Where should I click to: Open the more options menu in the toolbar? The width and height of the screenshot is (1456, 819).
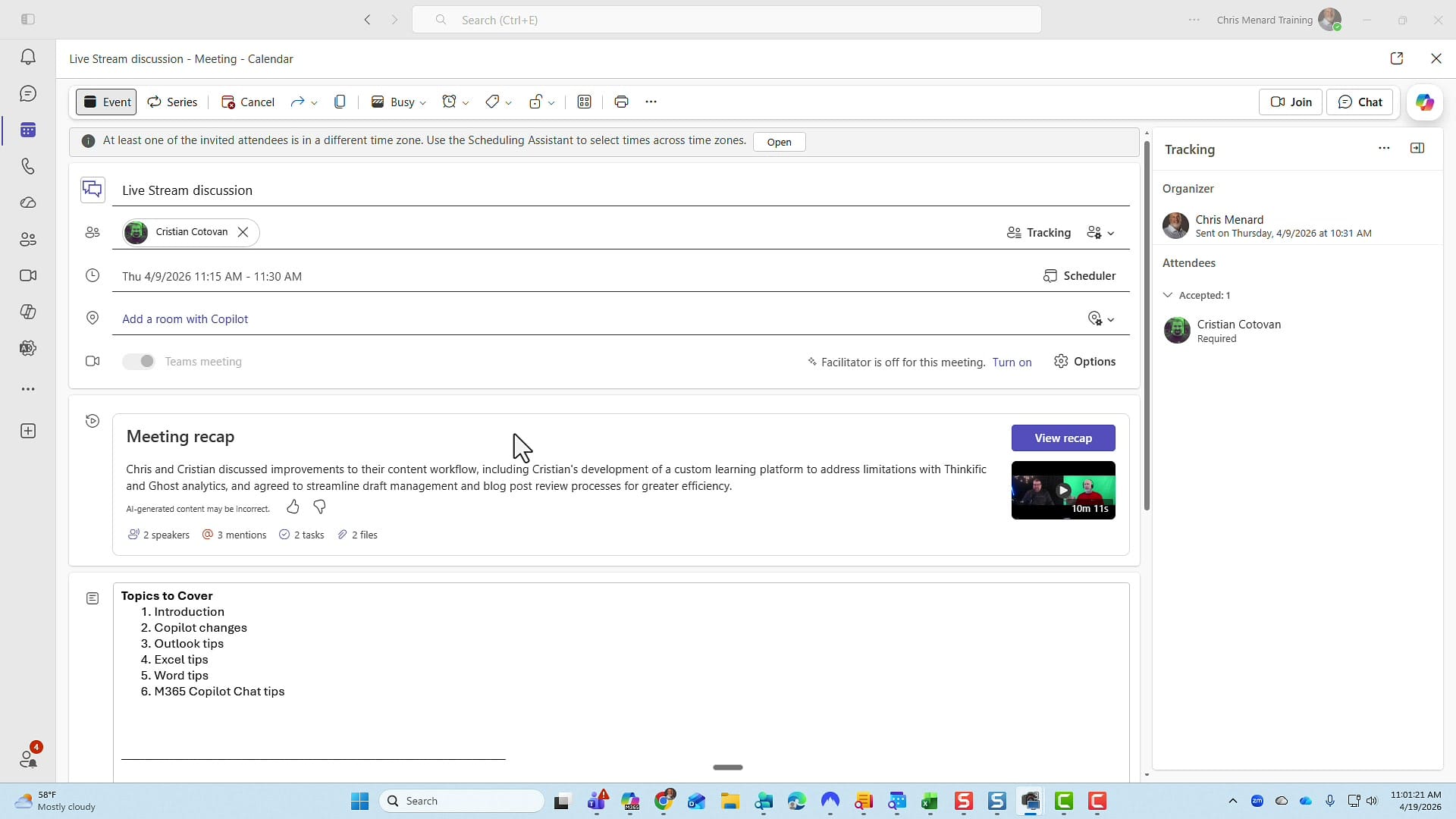[x=651, y=101]
